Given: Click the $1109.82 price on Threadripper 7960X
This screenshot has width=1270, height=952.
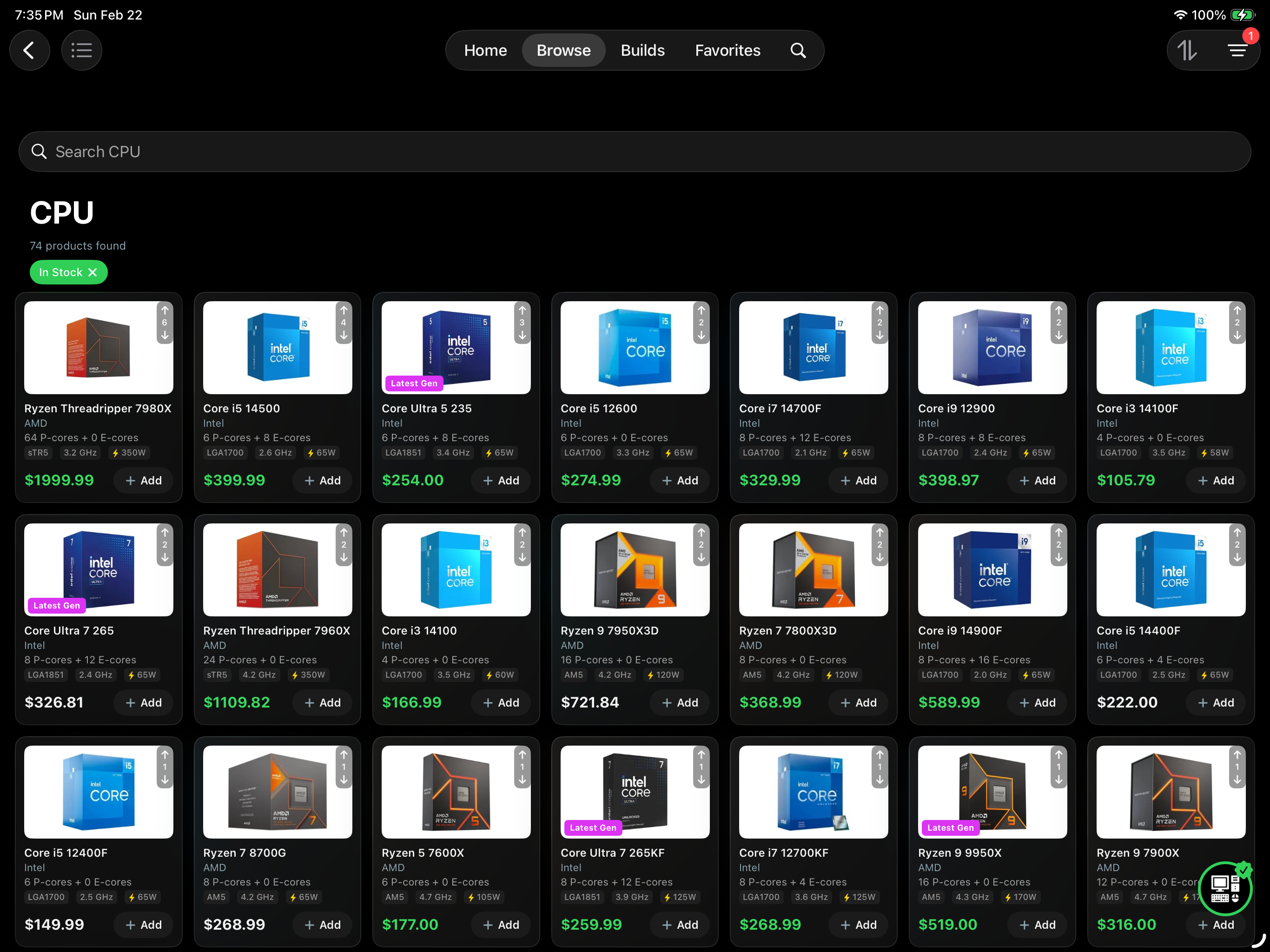Looking at the screenshot, I should coord(237,703).
